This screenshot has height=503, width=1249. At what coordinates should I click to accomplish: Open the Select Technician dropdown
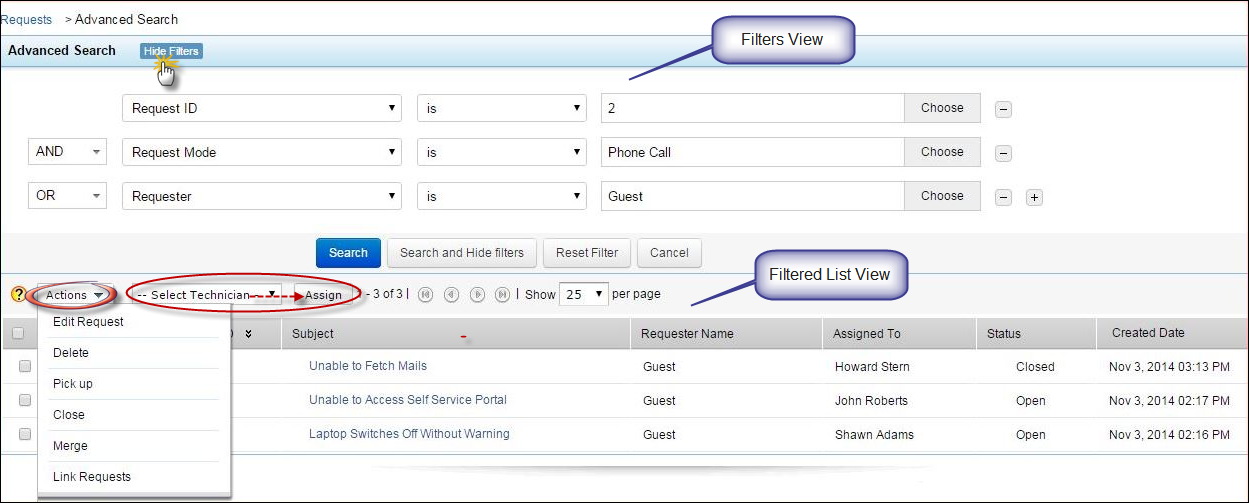coord(207,295)
